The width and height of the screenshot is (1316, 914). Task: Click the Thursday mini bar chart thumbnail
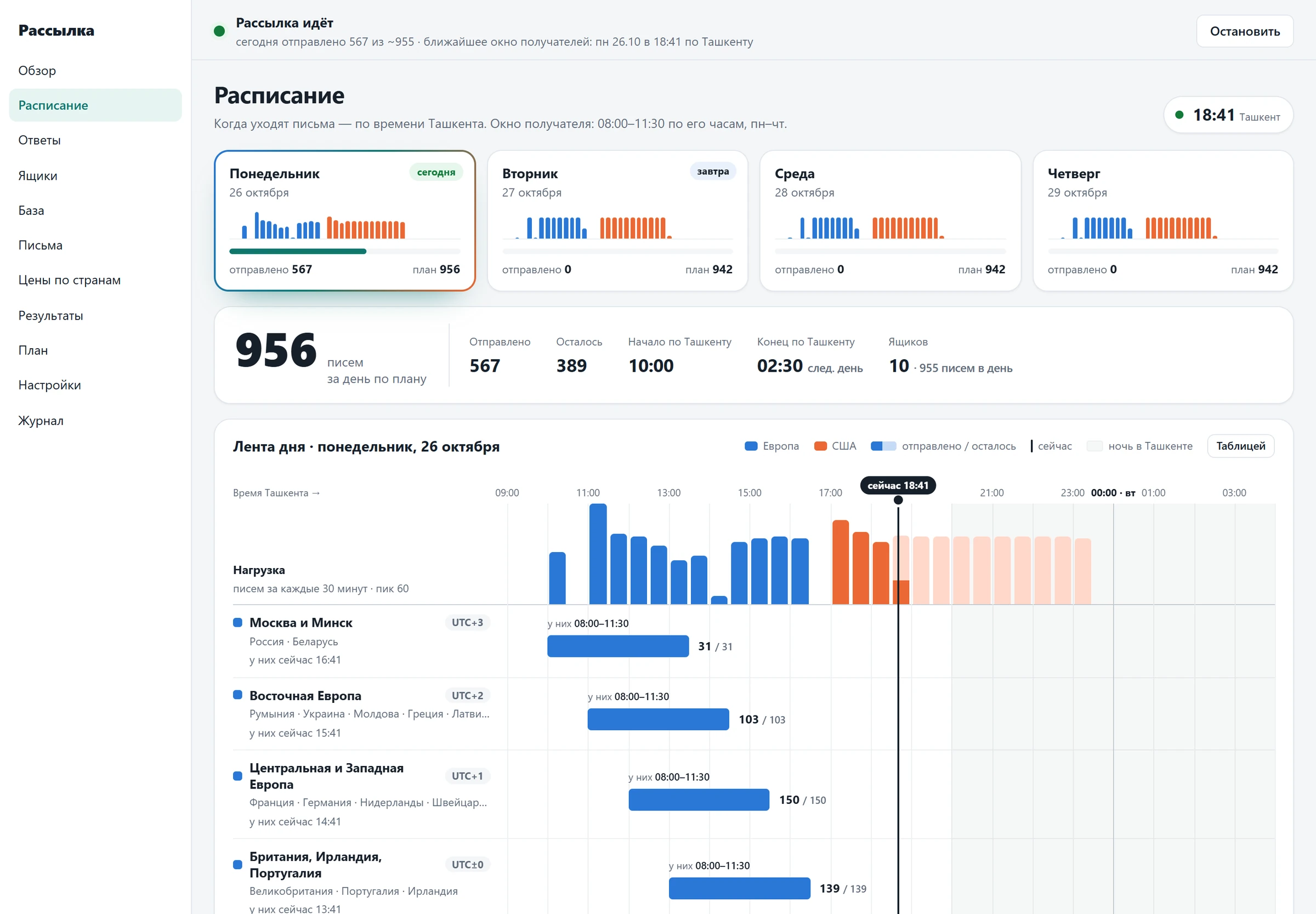click(x=1162, y=228)
